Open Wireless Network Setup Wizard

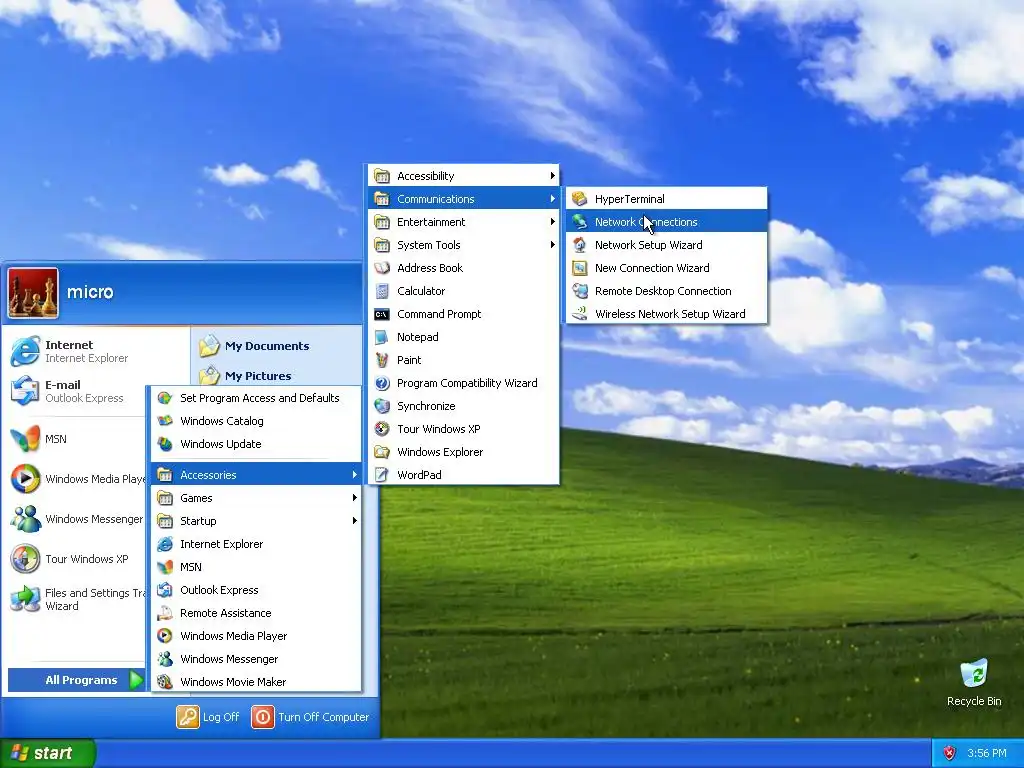pyautogui.click(x=666, y=314)
